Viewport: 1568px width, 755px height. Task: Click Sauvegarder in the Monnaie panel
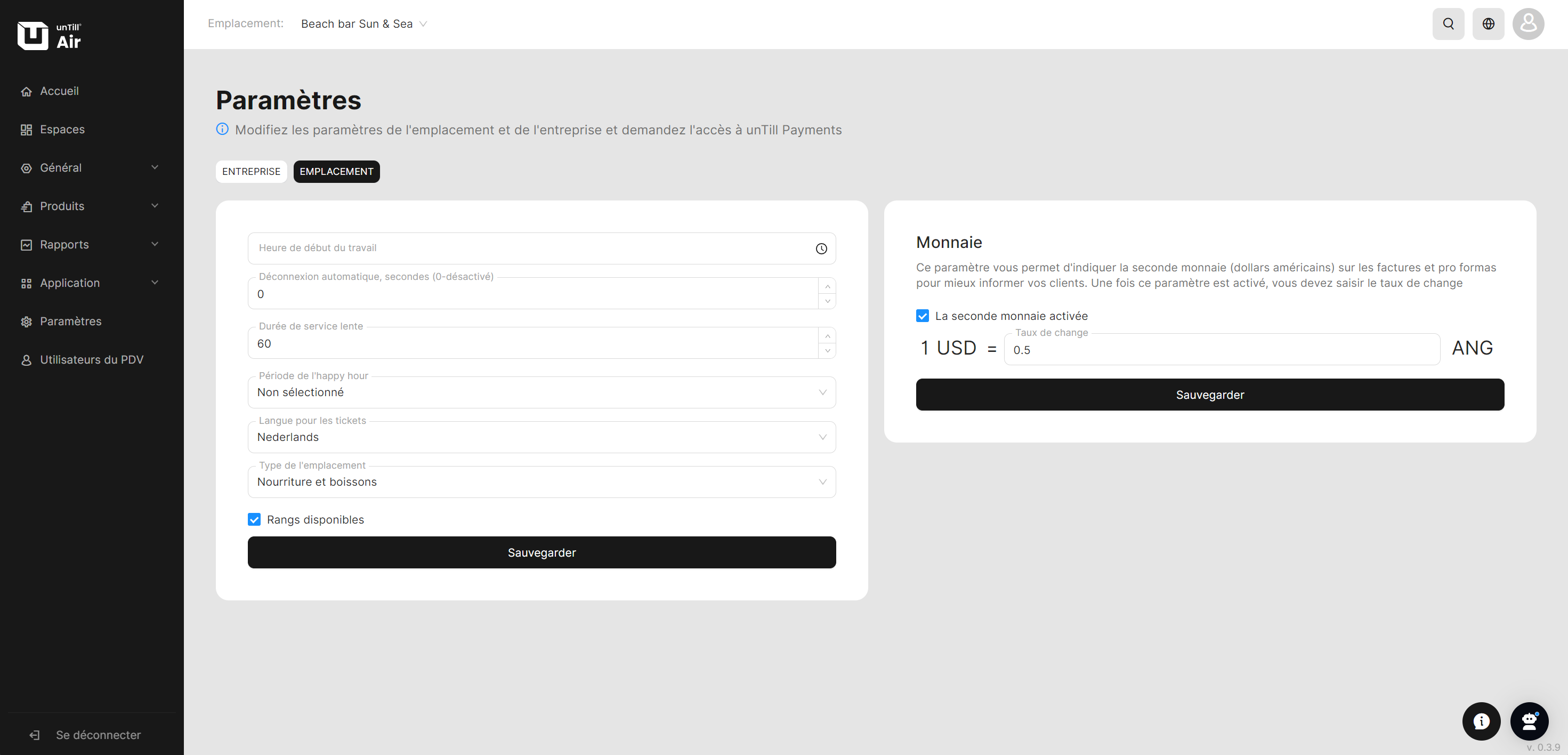1209,395
